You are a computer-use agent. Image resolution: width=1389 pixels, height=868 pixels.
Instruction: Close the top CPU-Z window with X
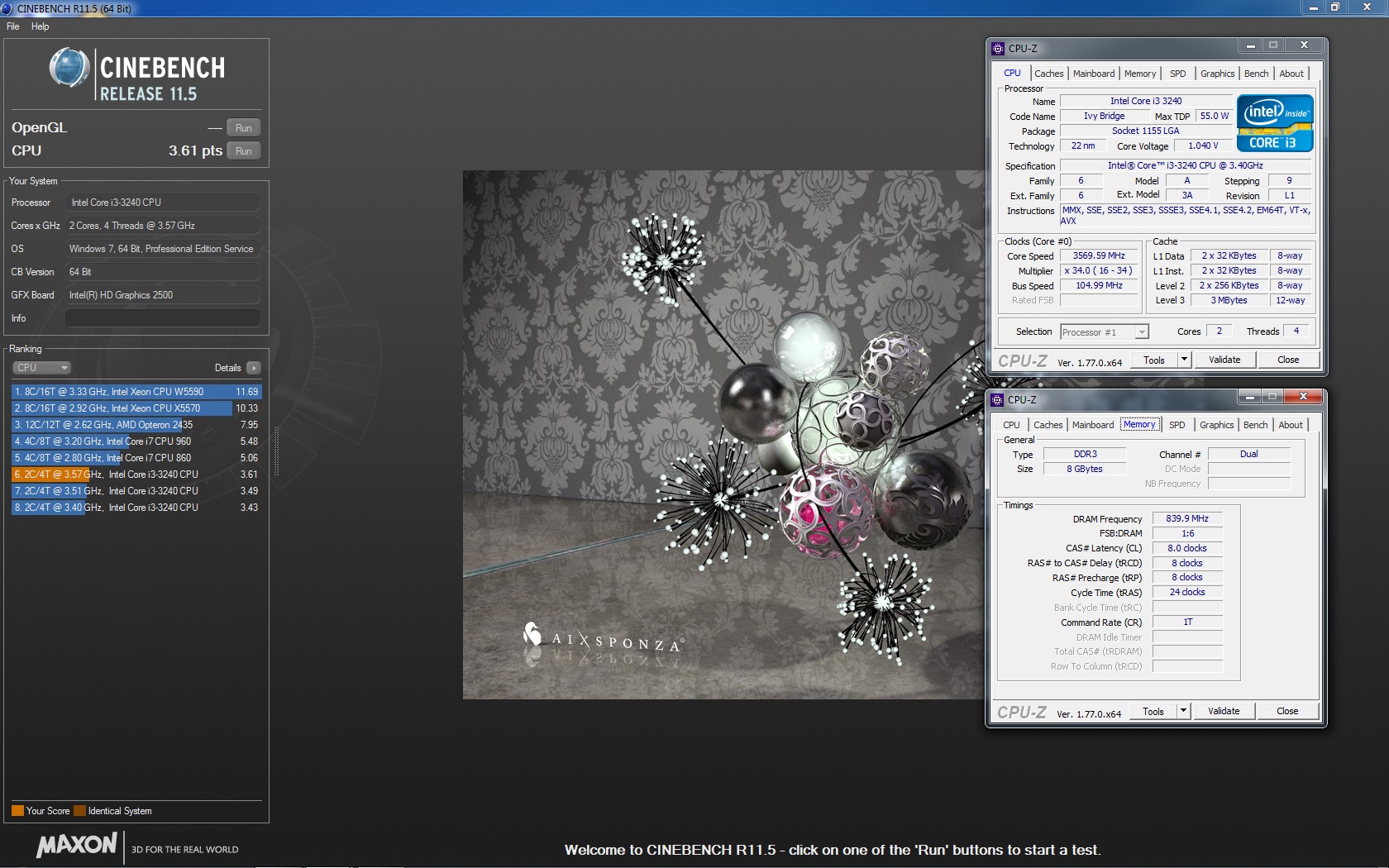(x=1304, y=46)
